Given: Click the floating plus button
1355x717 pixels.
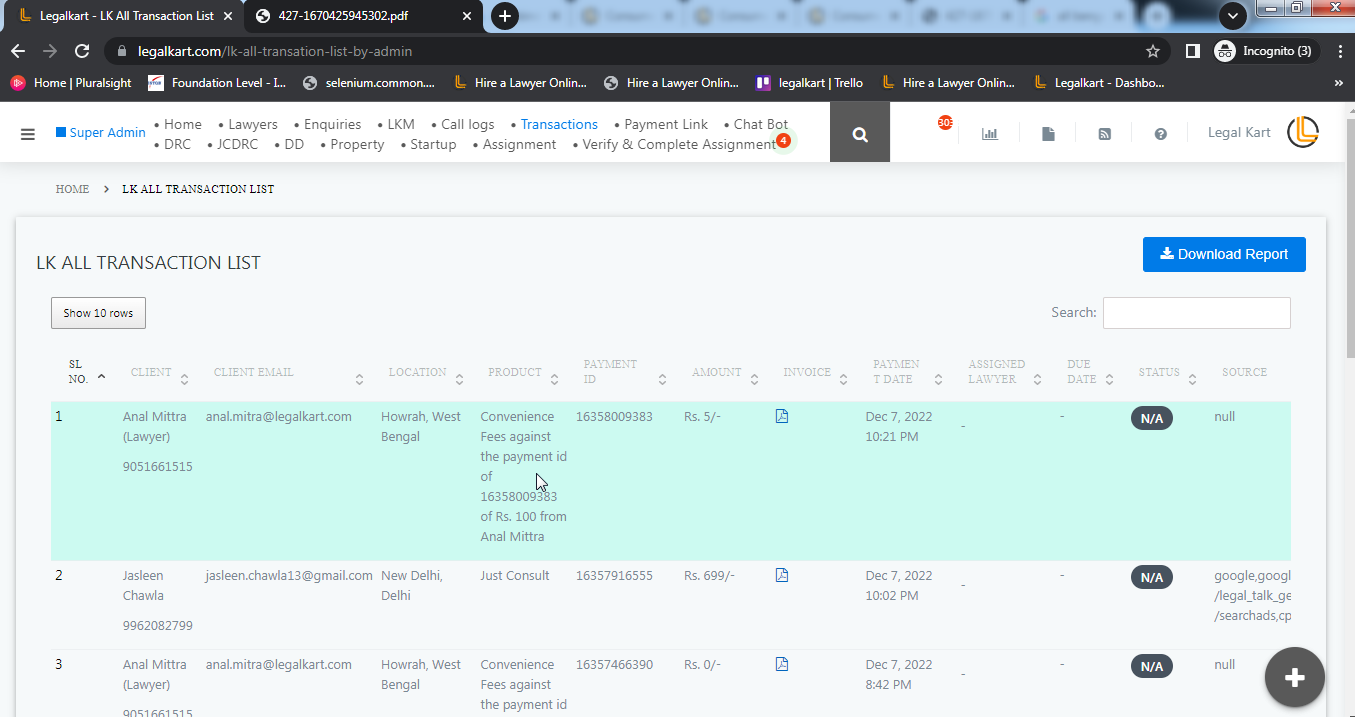Looking at the screenshot, I should click(1294, 678).
